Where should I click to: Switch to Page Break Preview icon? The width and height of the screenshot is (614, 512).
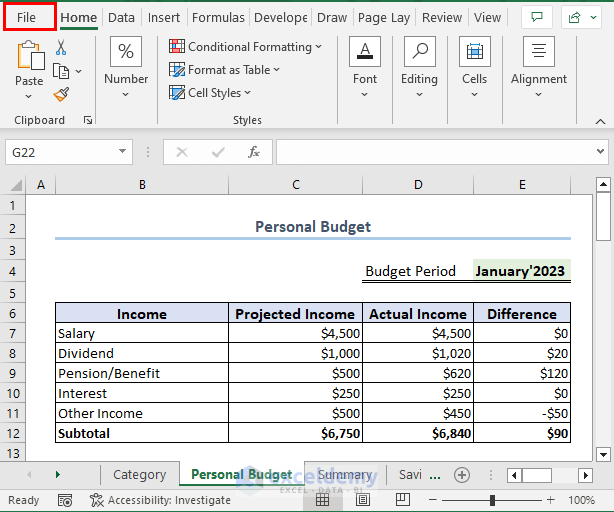pos(403,500)
